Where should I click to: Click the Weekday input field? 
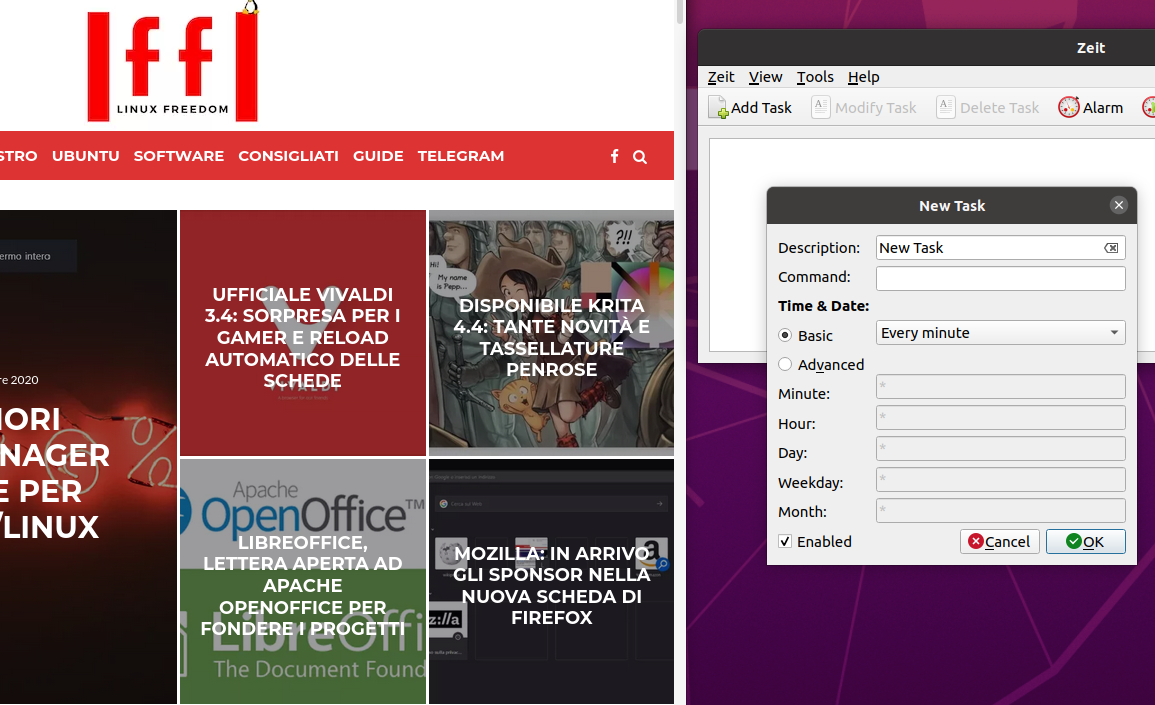click(x=1000, y=479)
